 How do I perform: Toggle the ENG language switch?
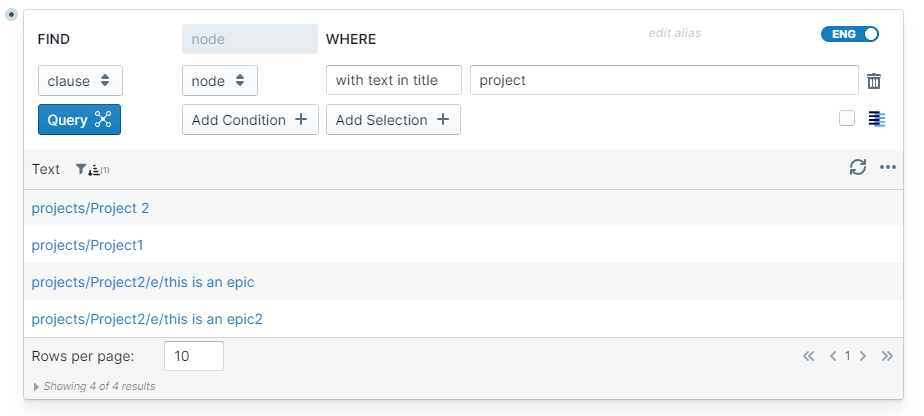(x=849, y=34)
